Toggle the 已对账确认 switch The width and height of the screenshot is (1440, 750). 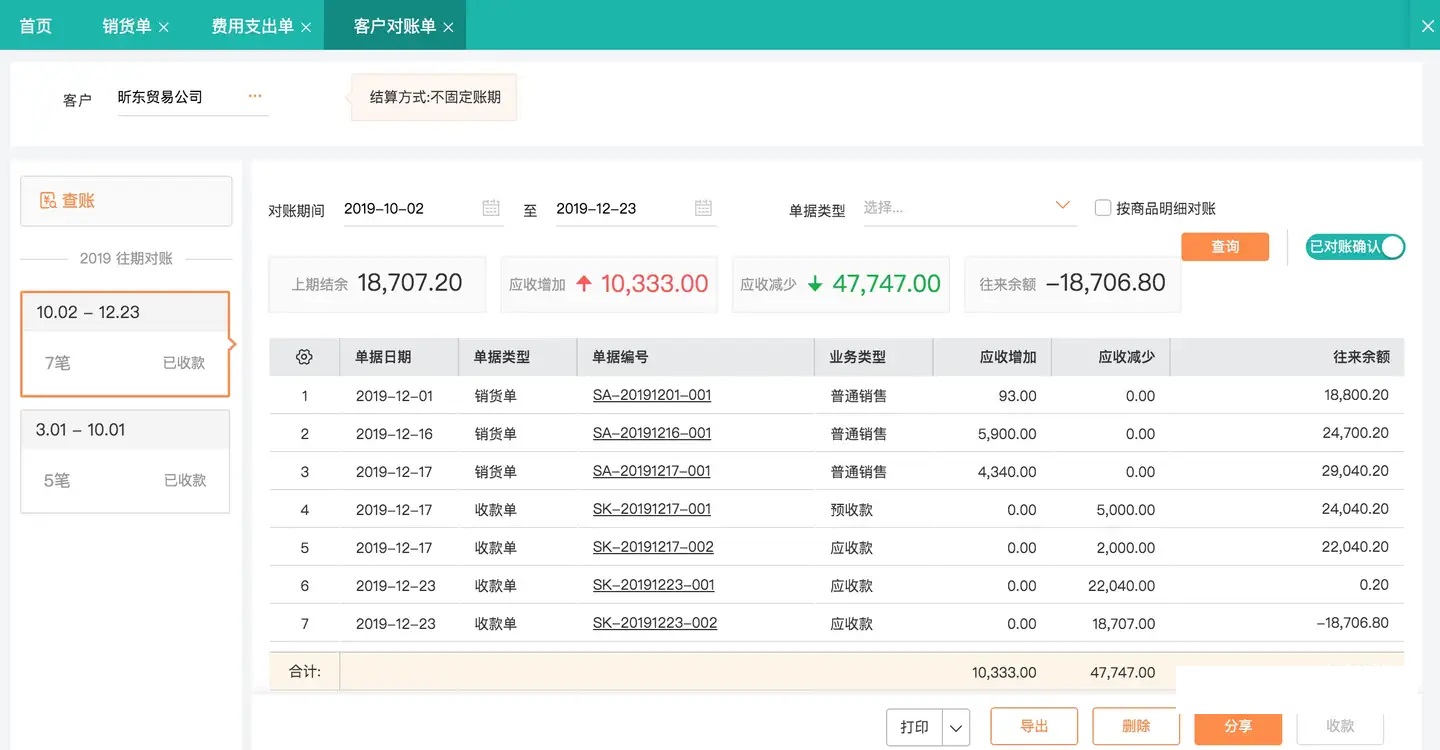pyautogui.click(x=1355, y=246)
